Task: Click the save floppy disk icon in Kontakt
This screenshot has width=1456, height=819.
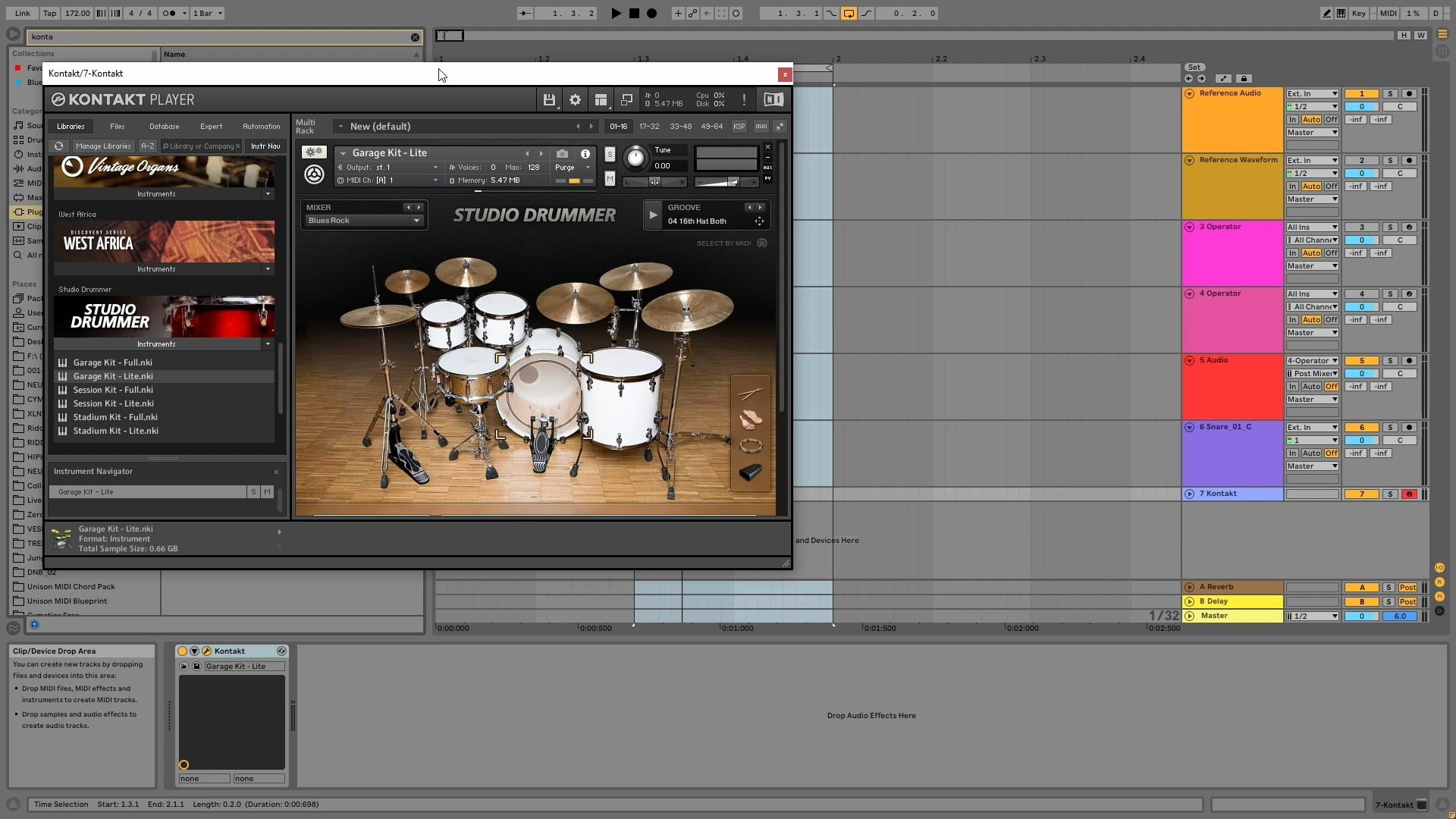Action: 550,99
